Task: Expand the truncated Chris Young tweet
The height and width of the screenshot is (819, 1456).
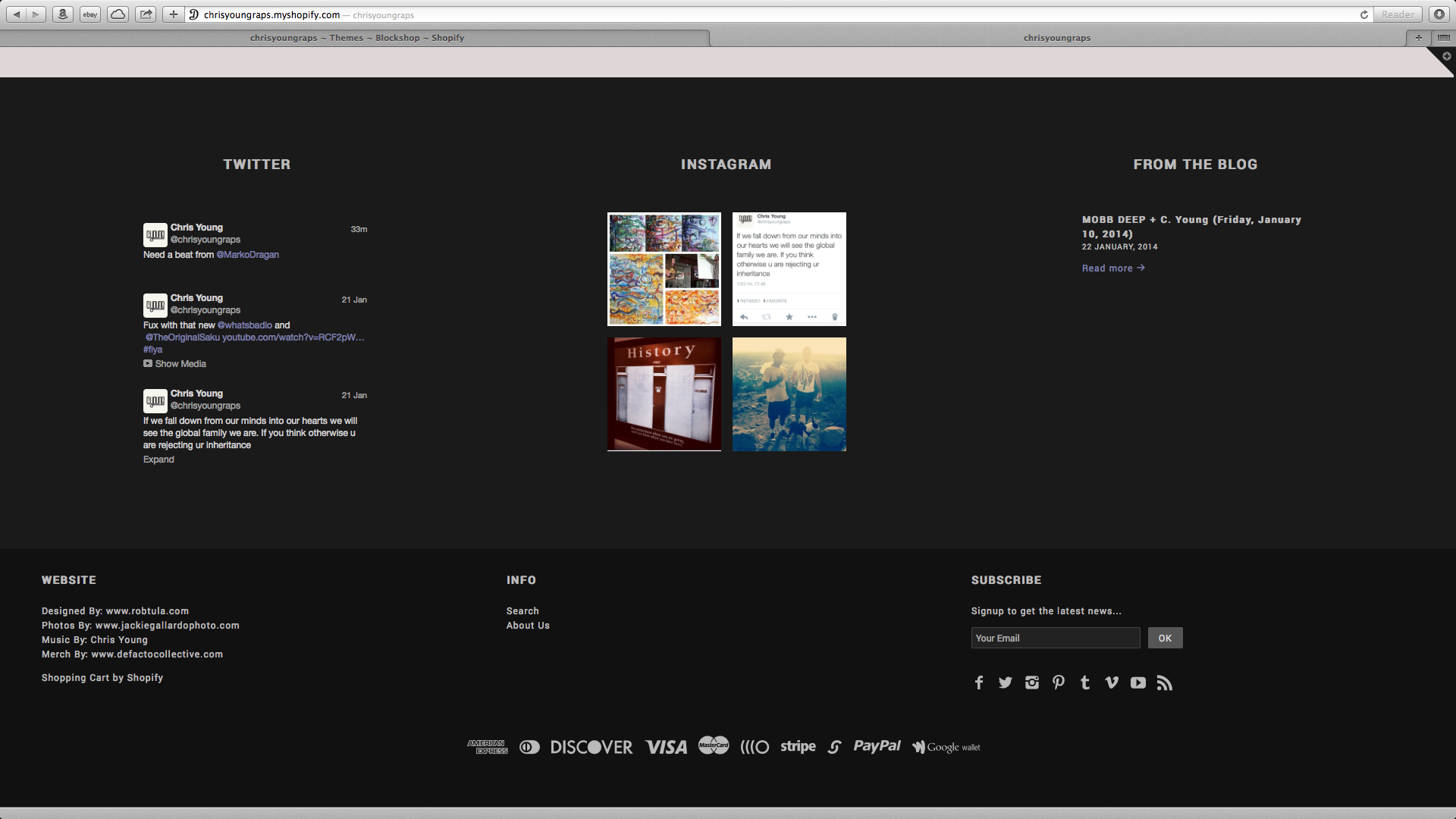Action: pos(158,460)
